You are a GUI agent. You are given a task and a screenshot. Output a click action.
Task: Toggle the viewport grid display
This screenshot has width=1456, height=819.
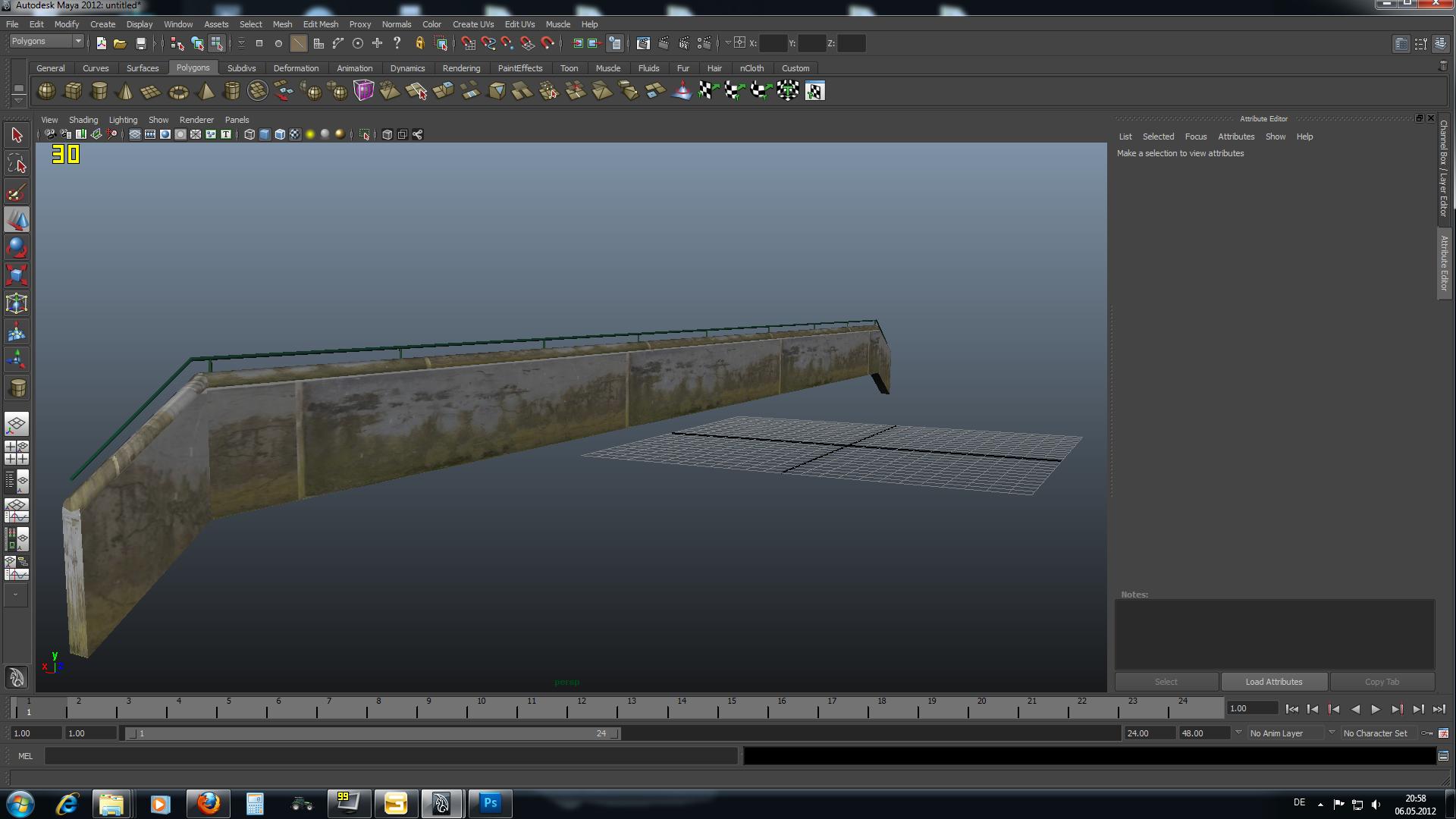pos(134,134)
